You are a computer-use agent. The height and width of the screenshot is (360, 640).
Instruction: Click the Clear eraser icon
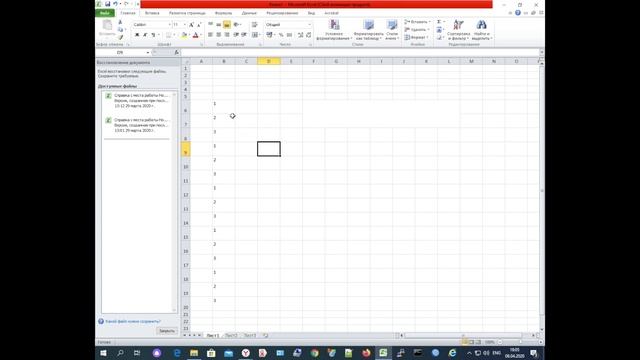point(439,37)
